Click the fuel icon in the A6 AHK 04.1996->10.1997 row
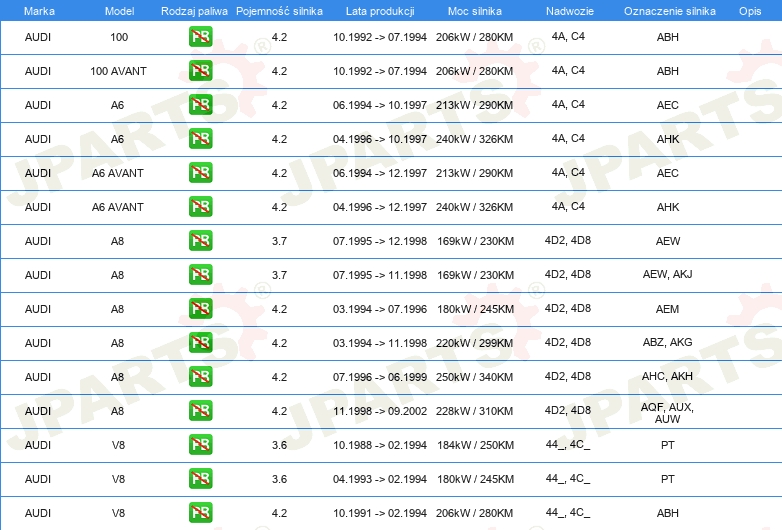 tap(200, 139)
